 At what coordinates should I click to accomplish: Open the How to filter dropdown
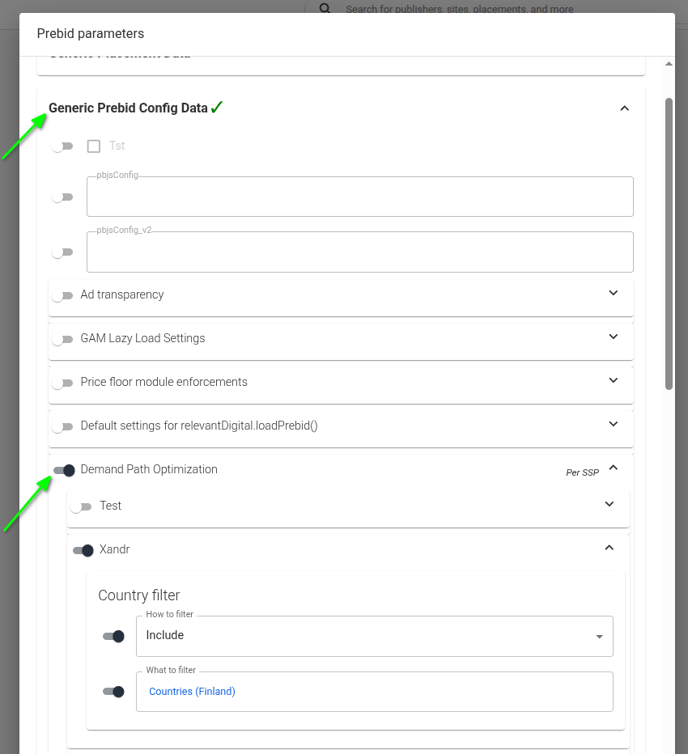(374, 636)
